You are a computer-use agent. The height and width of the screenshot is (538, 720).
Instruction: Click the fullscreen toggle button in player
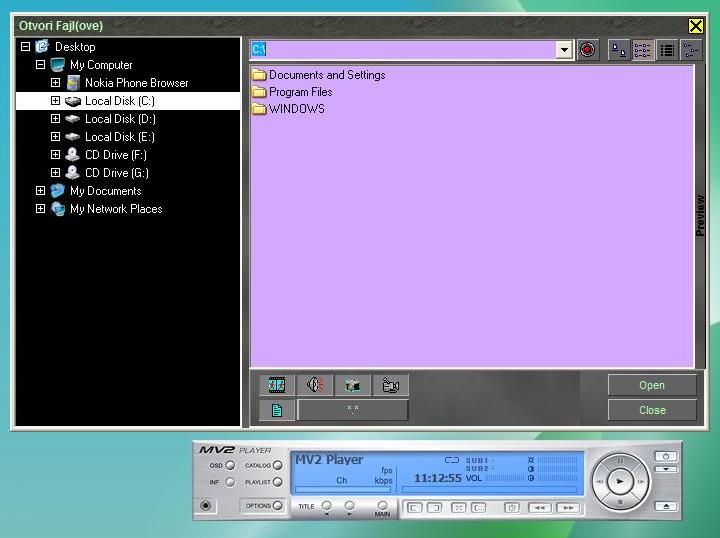tap(459, 508)
